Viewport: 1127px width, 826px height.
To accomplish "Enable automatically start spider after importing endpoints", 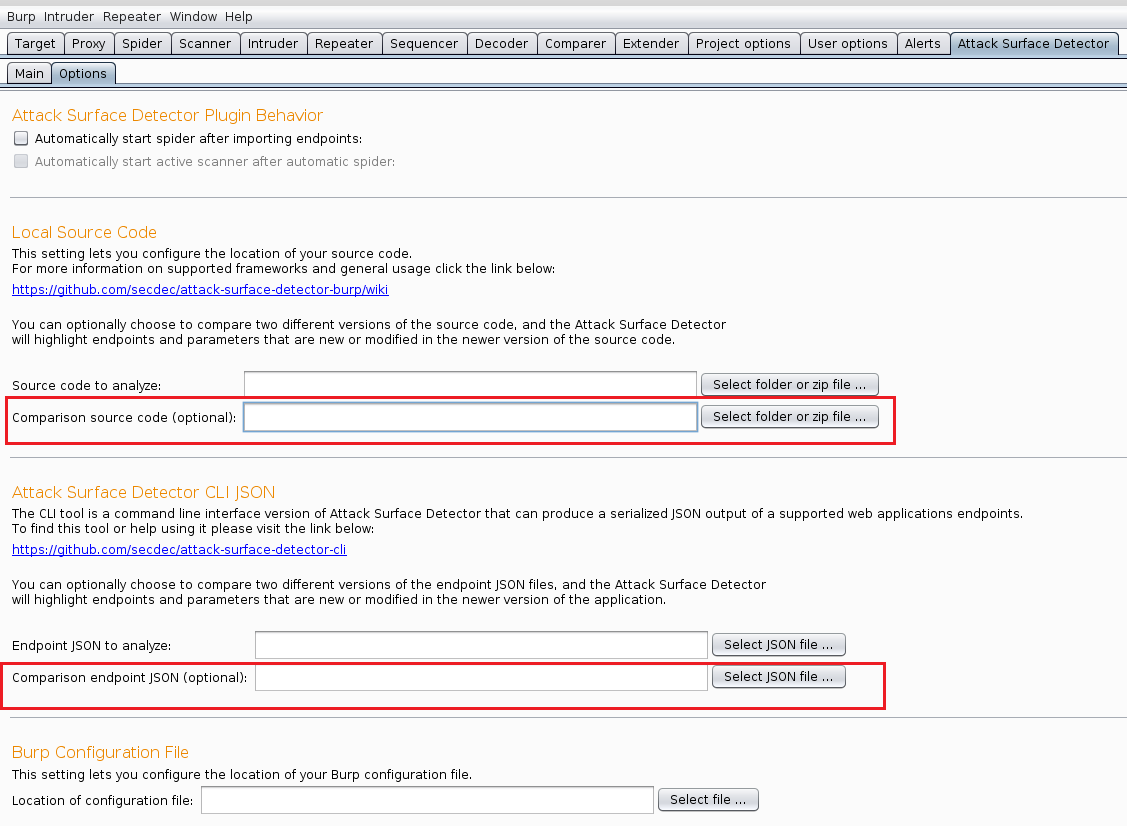I will tap(21, 138).
